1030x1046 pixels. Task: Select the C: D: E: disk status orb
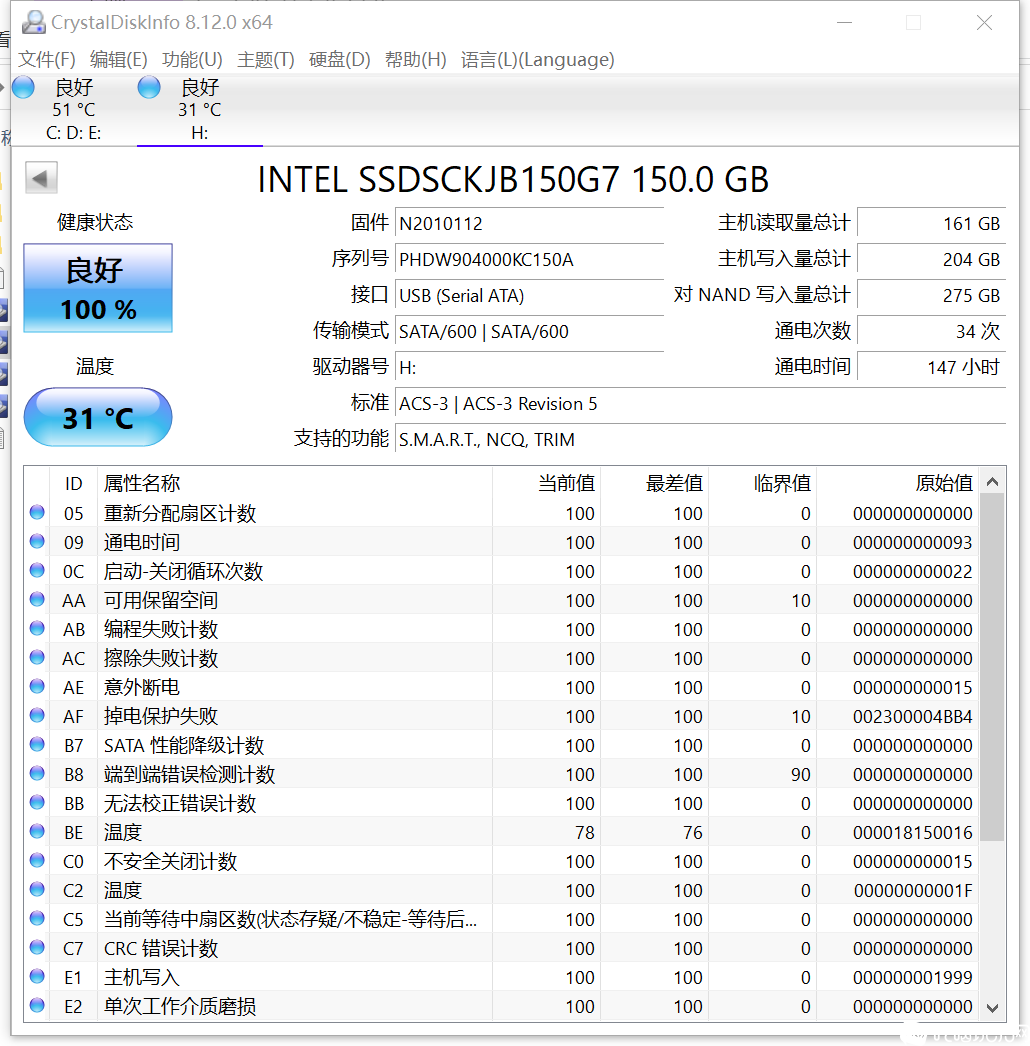pyautogui.click(x=23, y=87)
